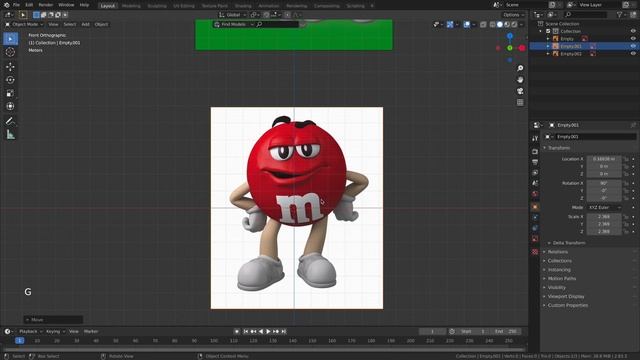Expand the Instancing panel
The height and width of the screenshot is (360, 640).
pos(559,270)
